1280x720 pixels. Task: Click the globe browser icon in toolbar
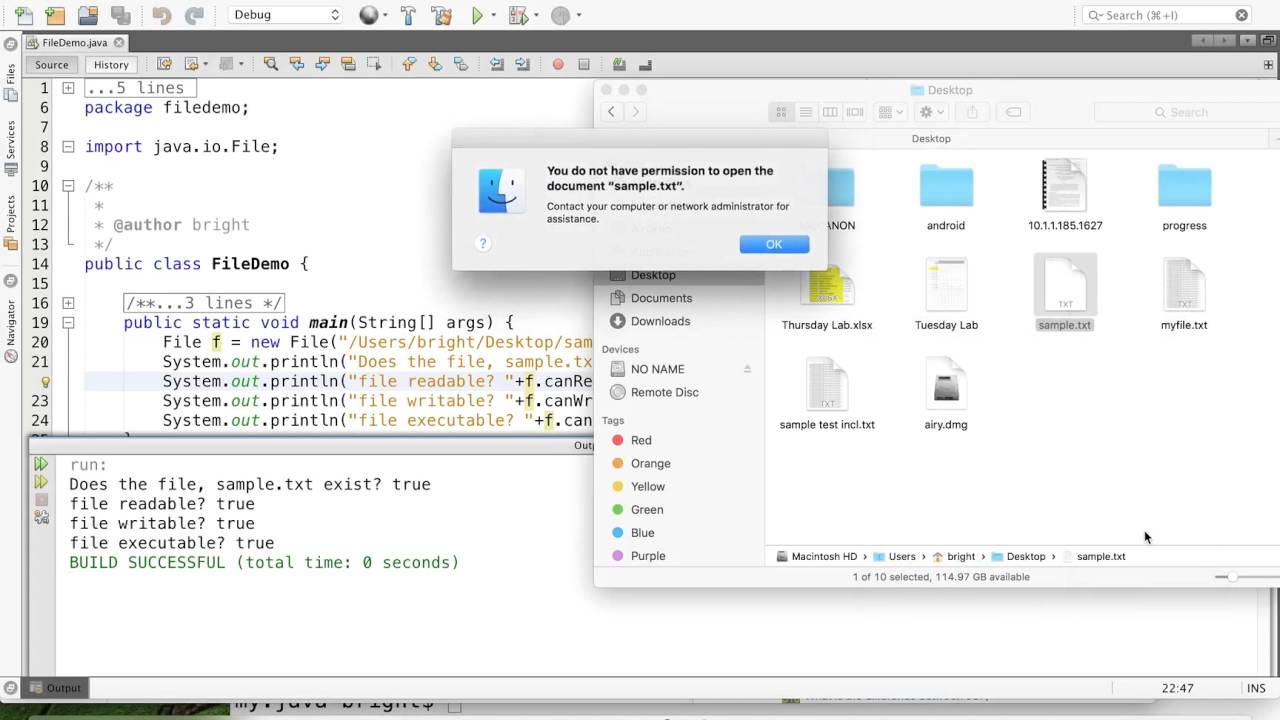pyautogui.click(x=369, y=15)
